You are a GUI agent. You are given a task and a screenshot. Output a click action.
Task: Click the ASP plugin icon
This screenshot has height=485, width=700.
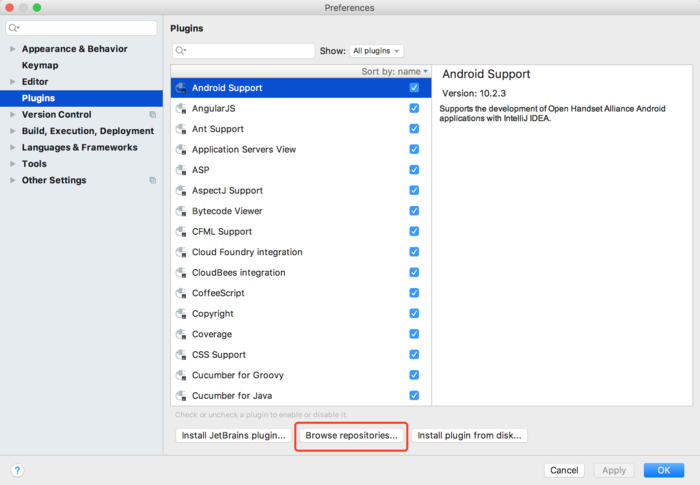[x=181, y=170]
